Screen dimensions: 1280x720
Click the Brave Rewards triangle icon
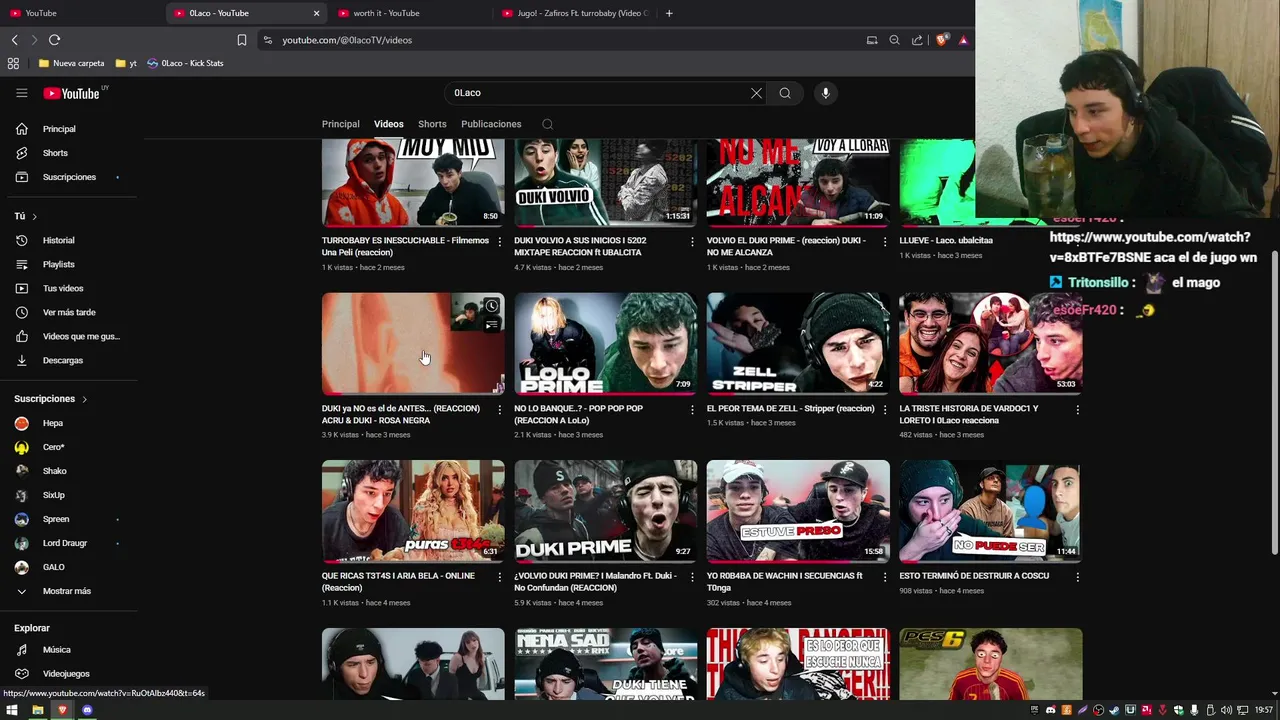point(963,40)
